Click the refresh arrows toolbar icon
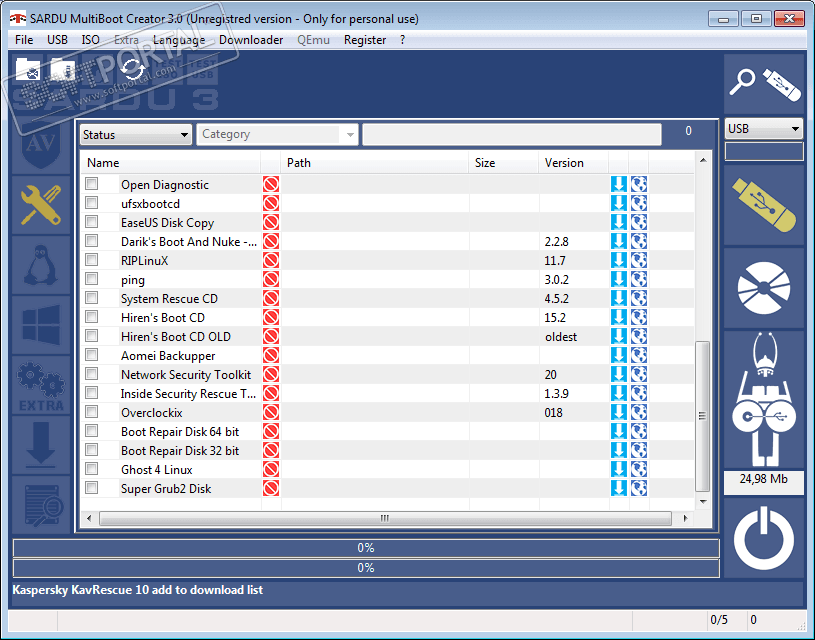 pyautogui.click(x=133, y=70)
